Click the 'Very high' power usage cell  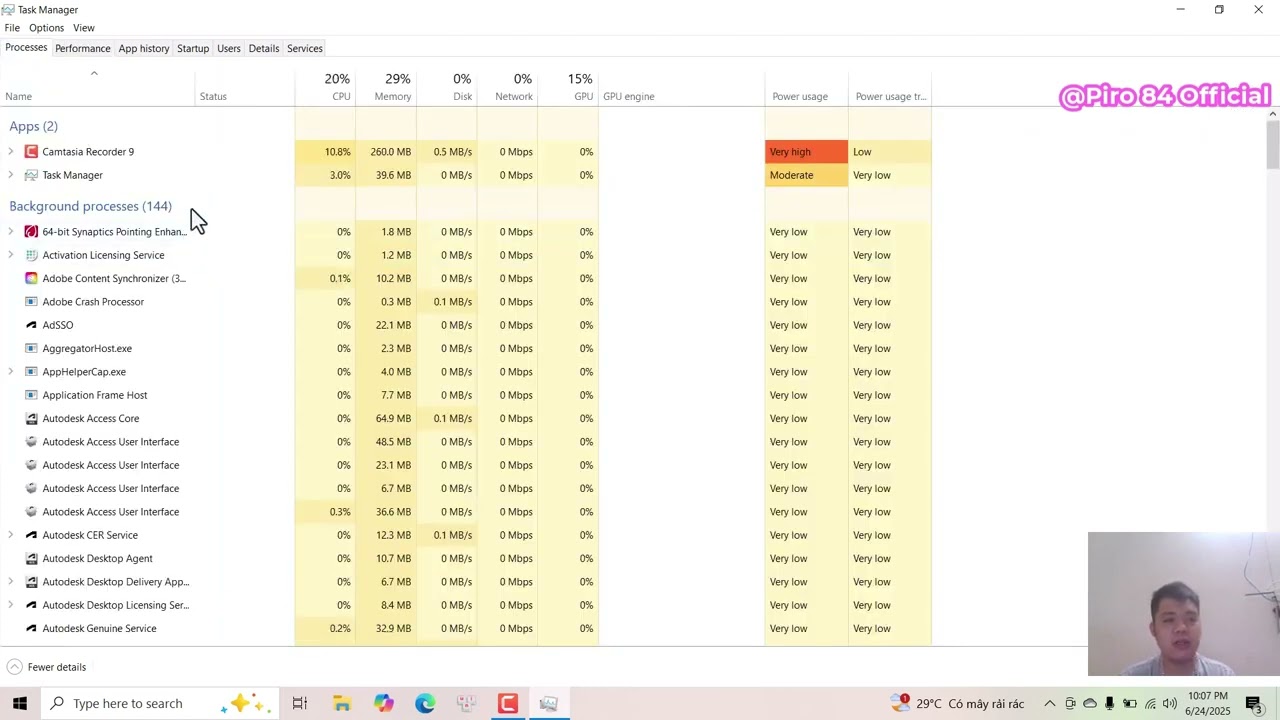click(x=806, y=152)
